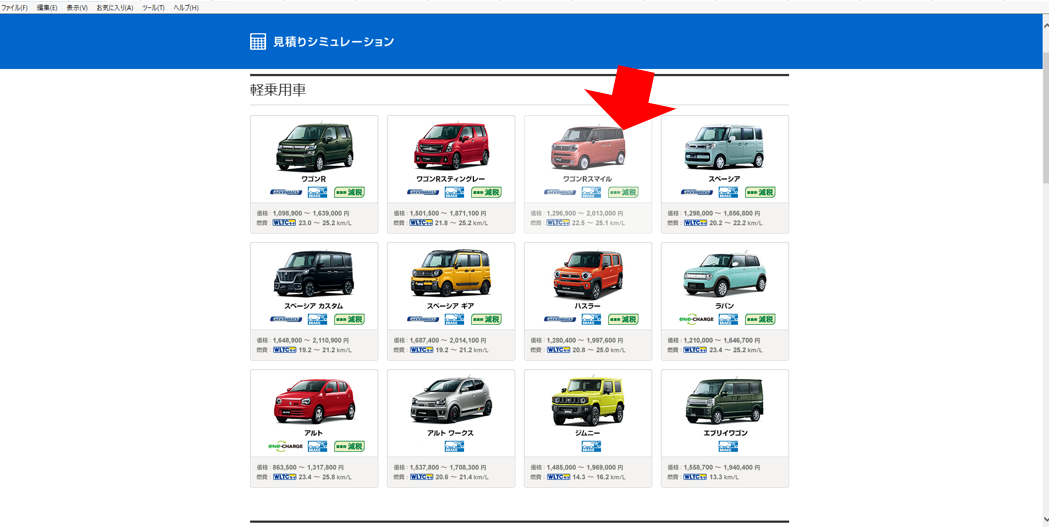Click the fuel value 23.4 ～ 25.8 km/L
Image resolution: width=1049 pixels, height=527 pixels.
(x=325, y=477)
